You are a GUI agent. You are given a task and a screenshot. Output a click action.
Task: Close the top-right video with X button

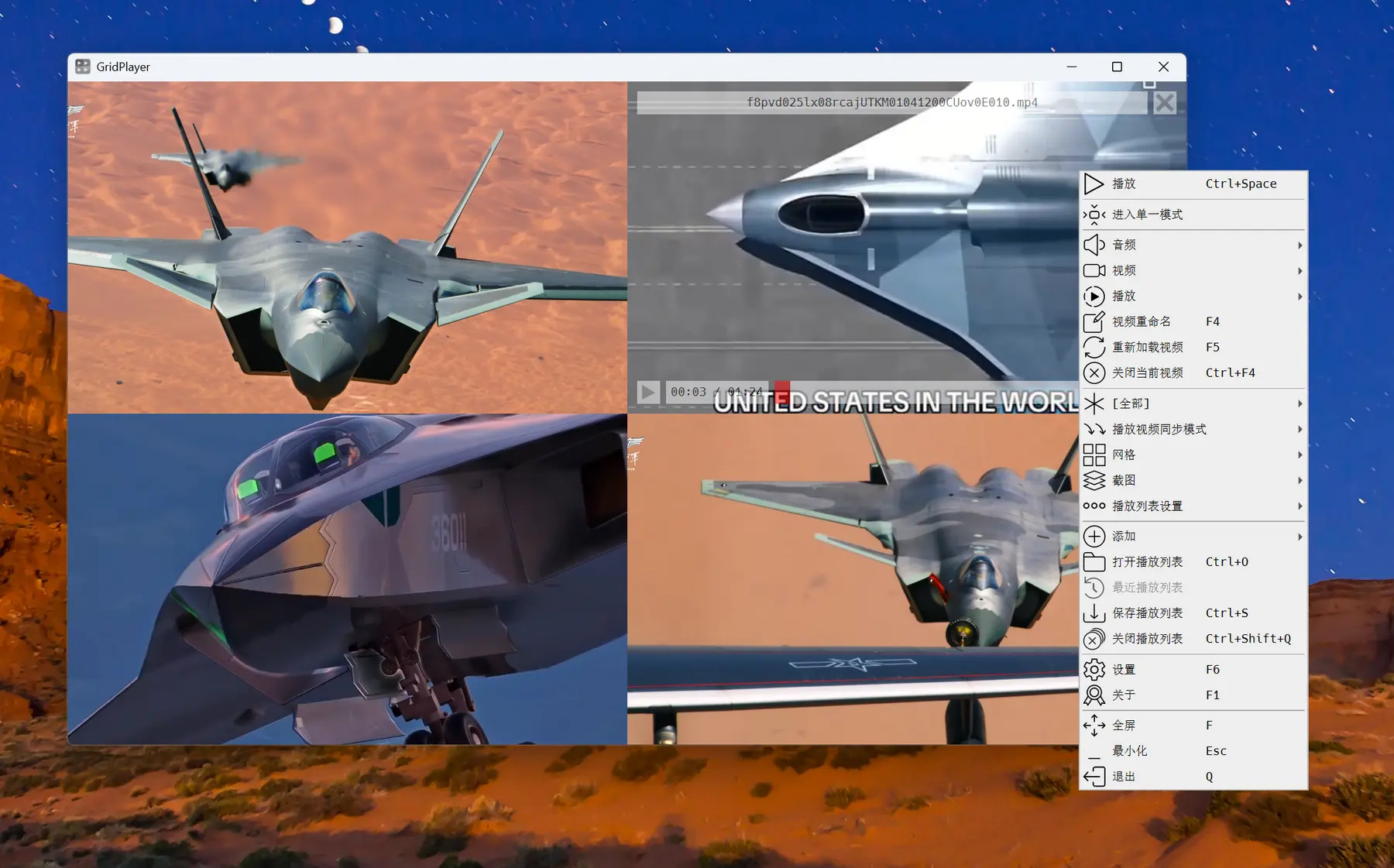[1164, 103]
